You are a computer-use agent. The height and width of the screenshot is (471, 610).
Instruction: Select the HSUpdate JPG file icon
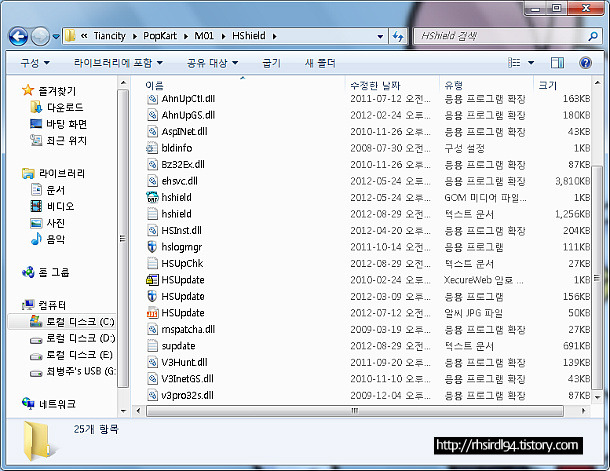tap(152, 313)
